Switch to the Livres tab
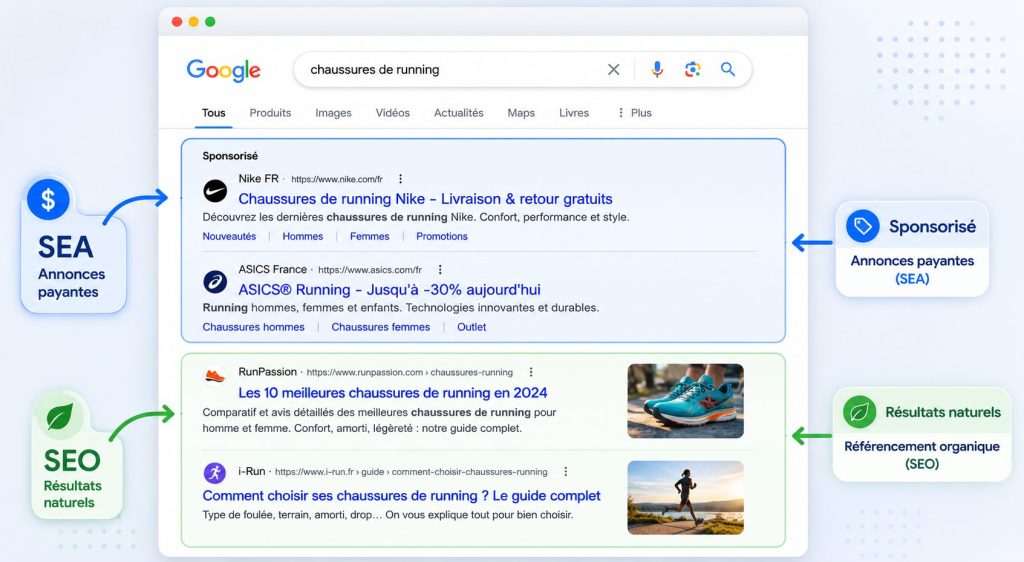 point(574,113)
